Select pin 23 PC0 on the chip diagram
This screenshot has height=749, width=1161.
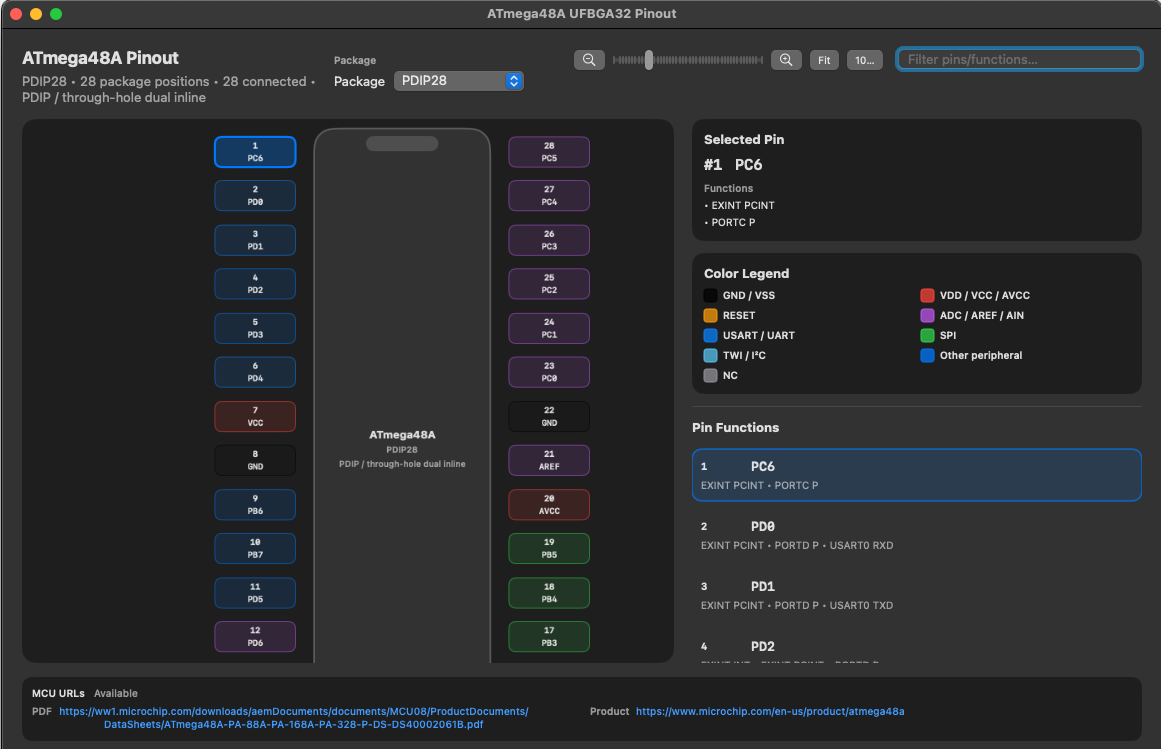click(x=549, y=372)
